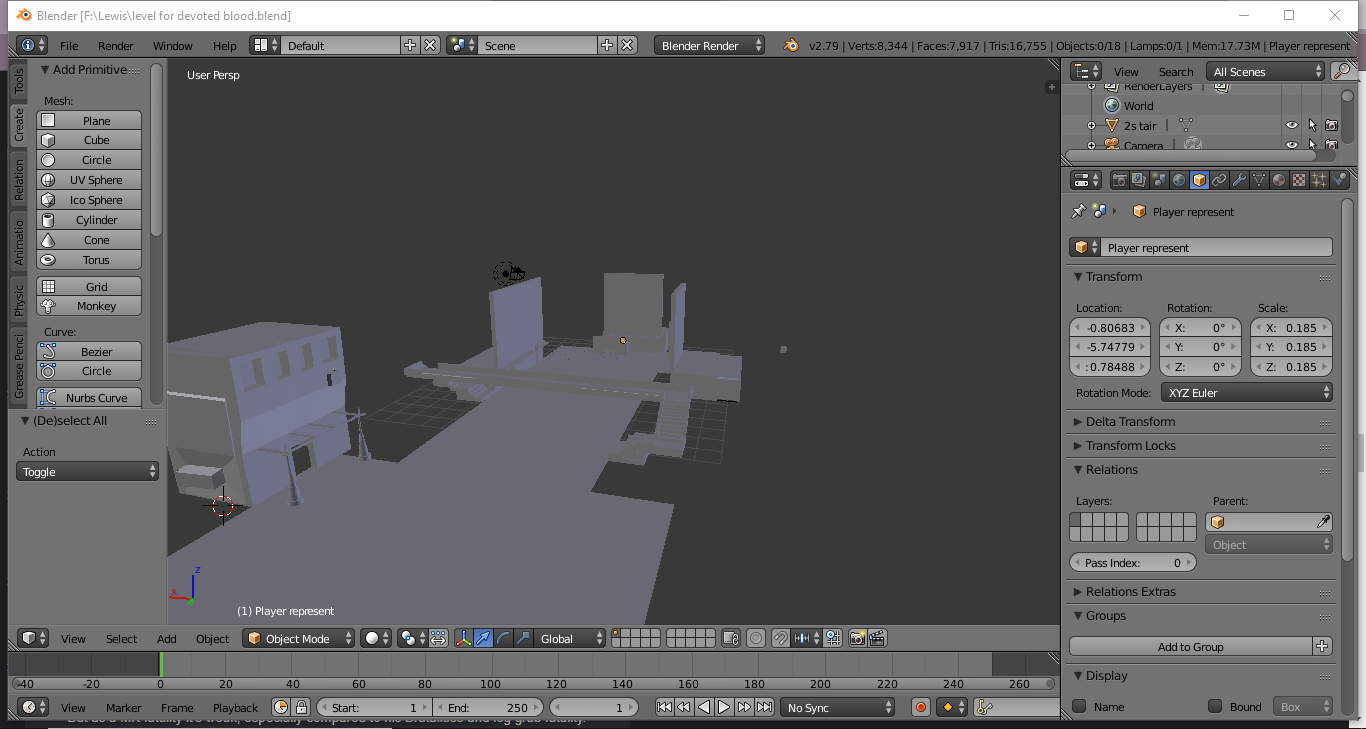Switch to the Relations tool shelf tab
Screen dimensions: 1366x729
coord(19,180)
